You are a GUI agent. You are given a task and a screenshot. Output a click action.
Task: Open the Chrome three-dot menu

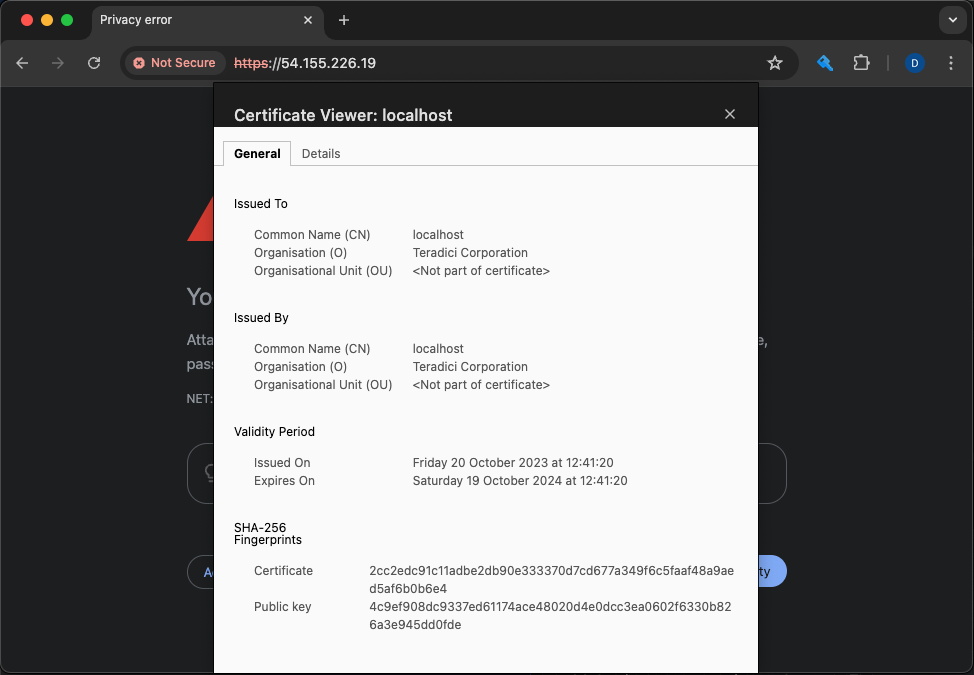point(950,63)
